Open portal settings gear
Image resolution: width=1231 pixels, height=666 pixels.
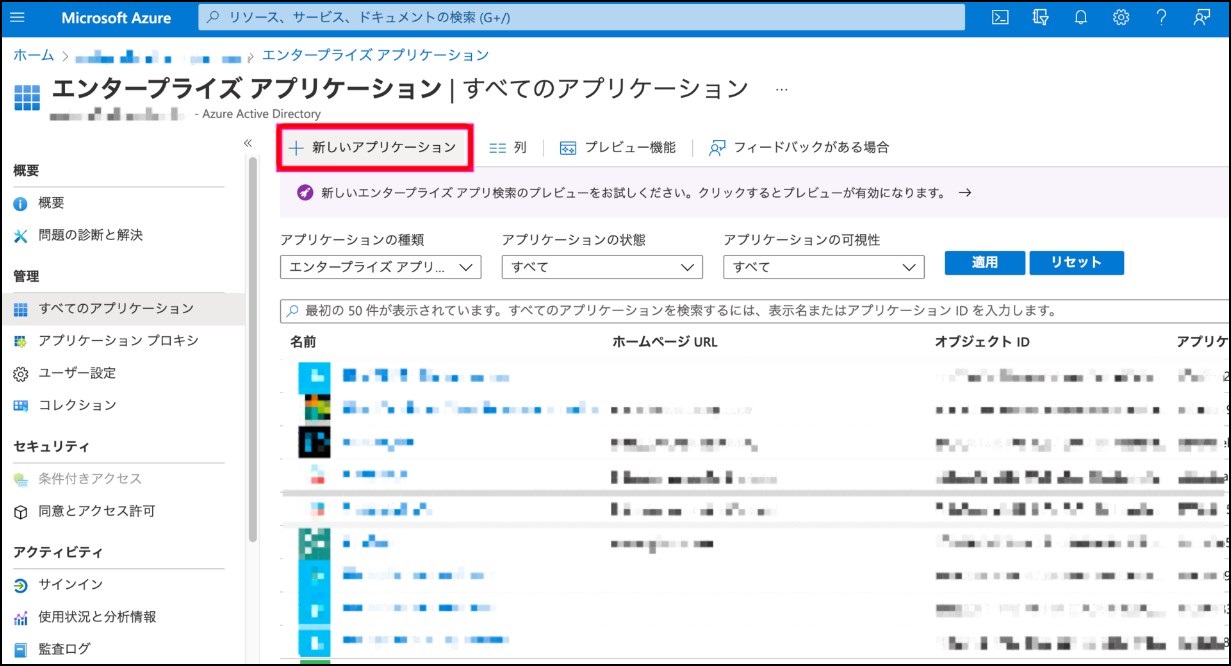pos(1121,17)
